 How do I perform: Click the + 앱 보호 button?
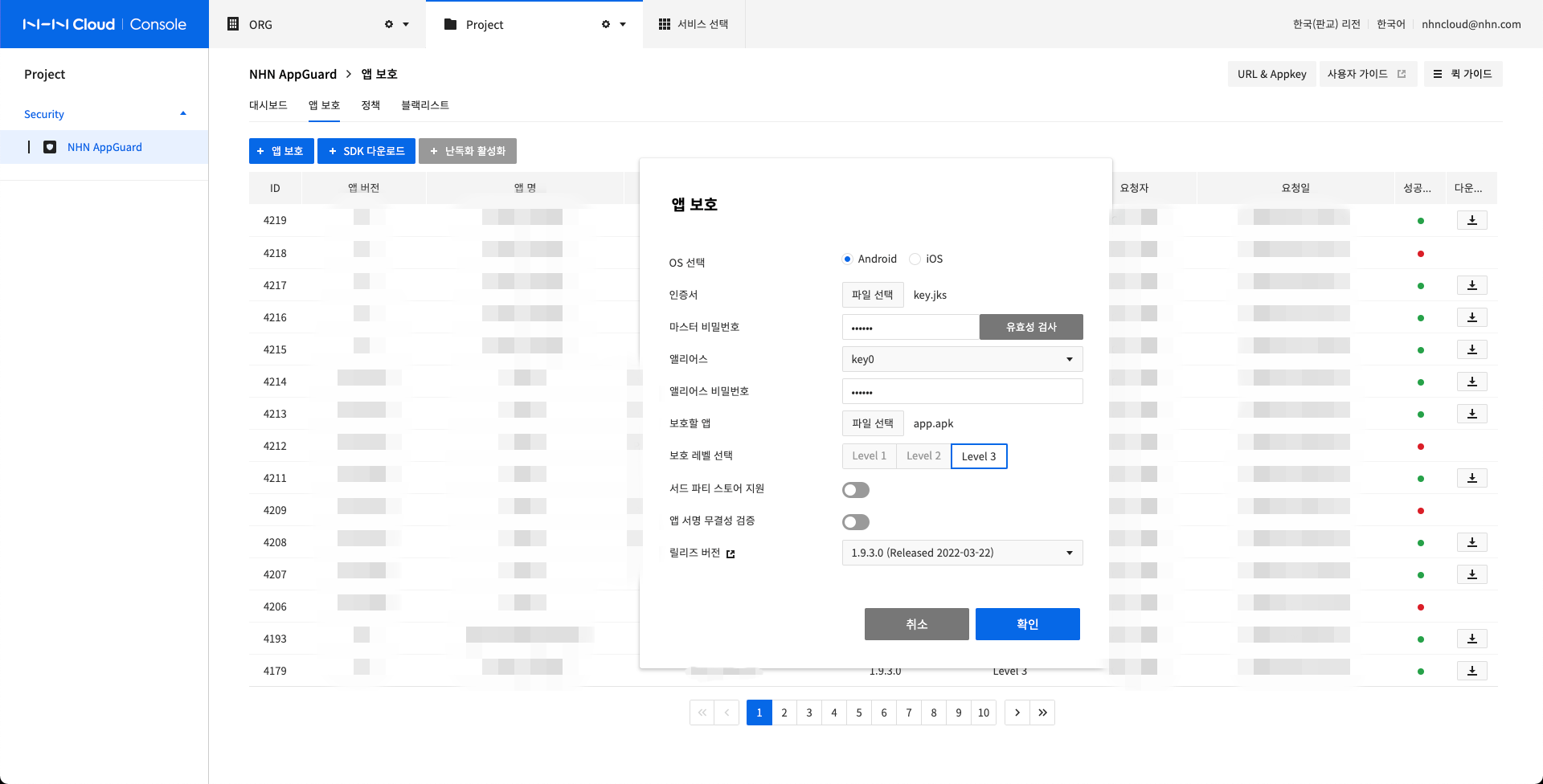click(280, 151)
